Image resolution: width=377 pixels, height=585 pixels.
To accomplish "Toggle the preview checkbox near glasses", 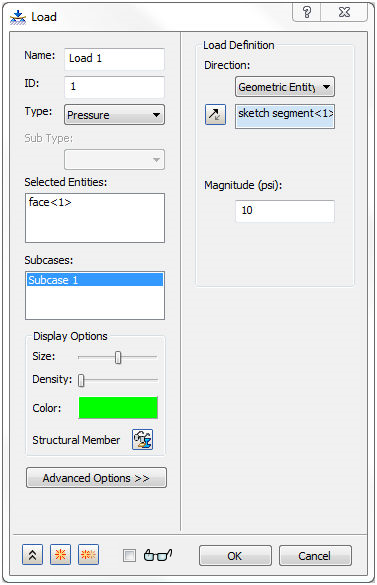I will pos(130,555).
